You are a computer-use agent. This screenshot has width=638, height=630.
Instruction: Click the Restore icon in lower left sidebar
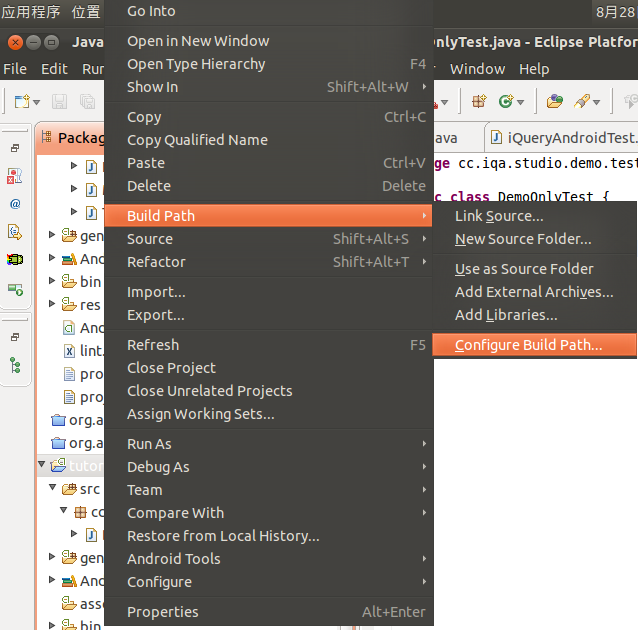coord(15,337)
